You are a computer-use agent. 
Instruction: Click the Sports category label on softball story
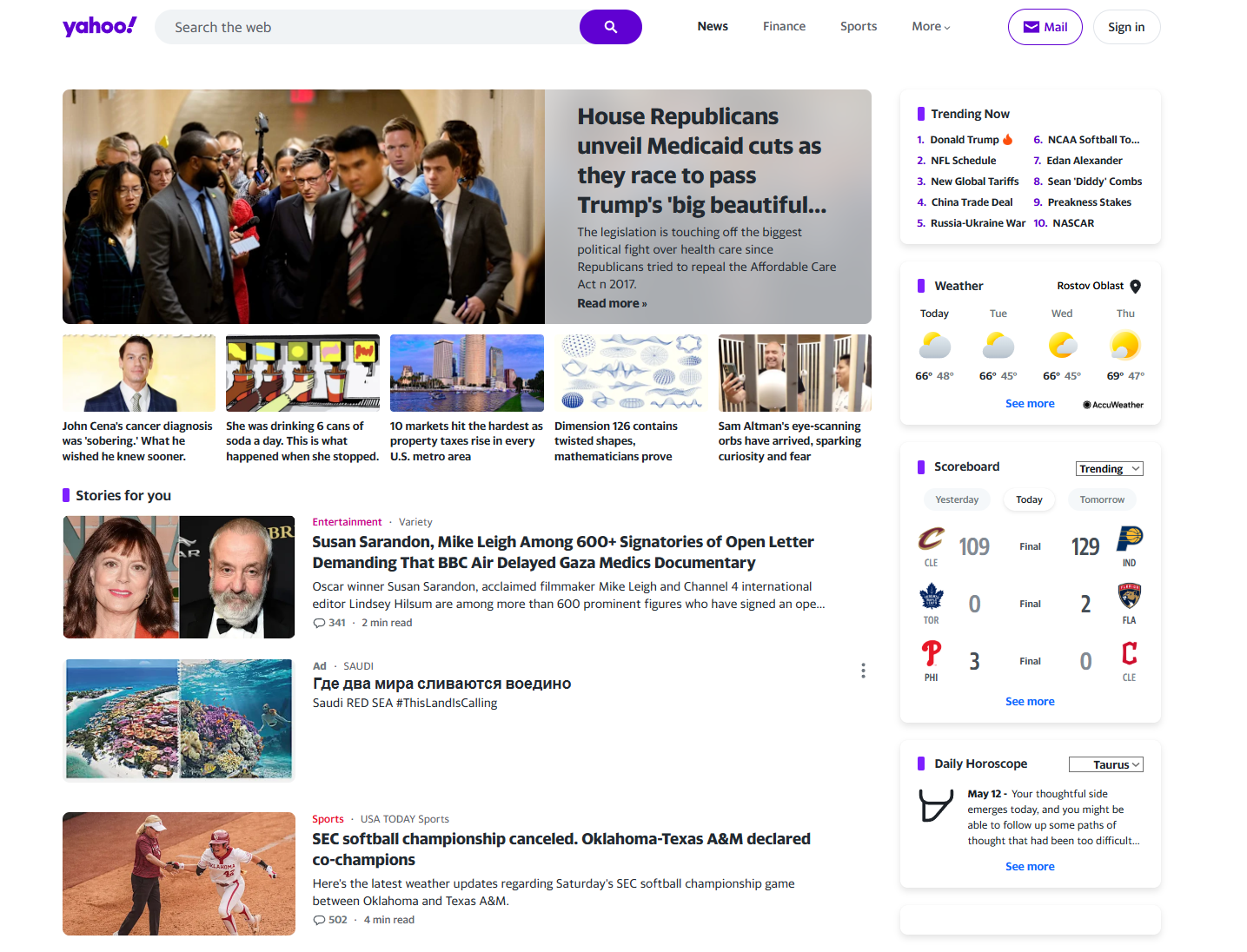pyautogui.click(x=328, y=819)
